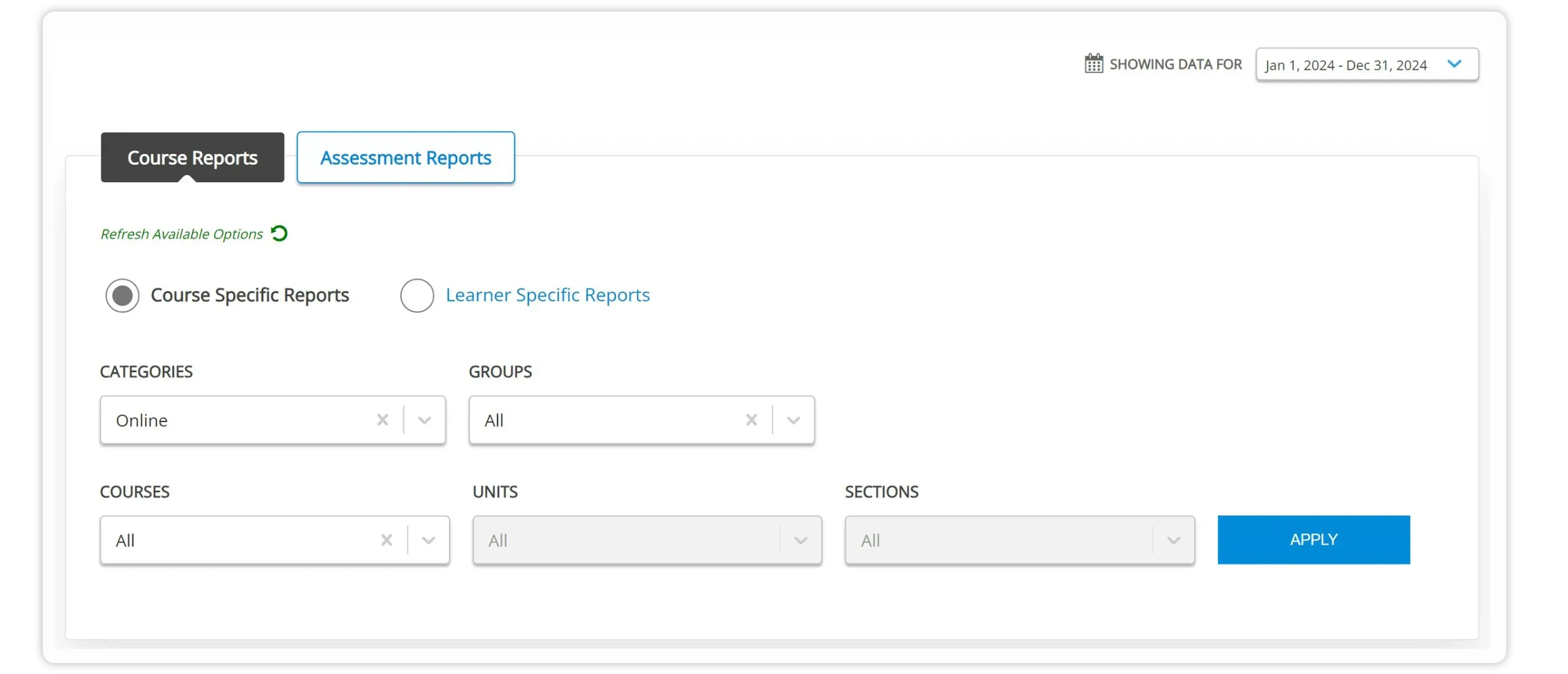Expand the Groups dropdown arrow

[x=793, y=420]
